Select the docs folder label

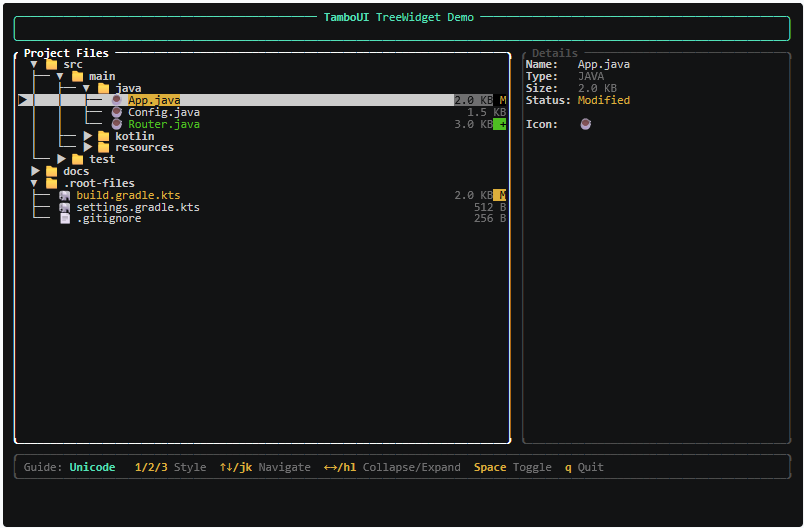tap(76, 171)
